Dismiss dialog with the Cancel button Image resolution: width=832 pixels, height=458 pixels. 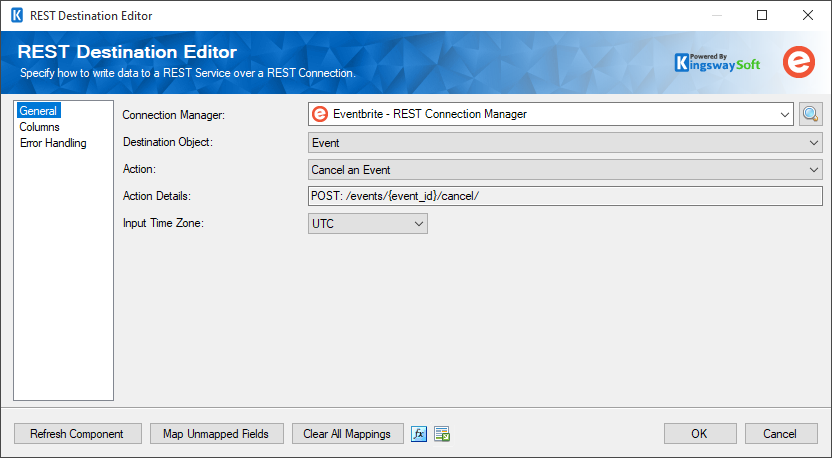click(781, 434)
